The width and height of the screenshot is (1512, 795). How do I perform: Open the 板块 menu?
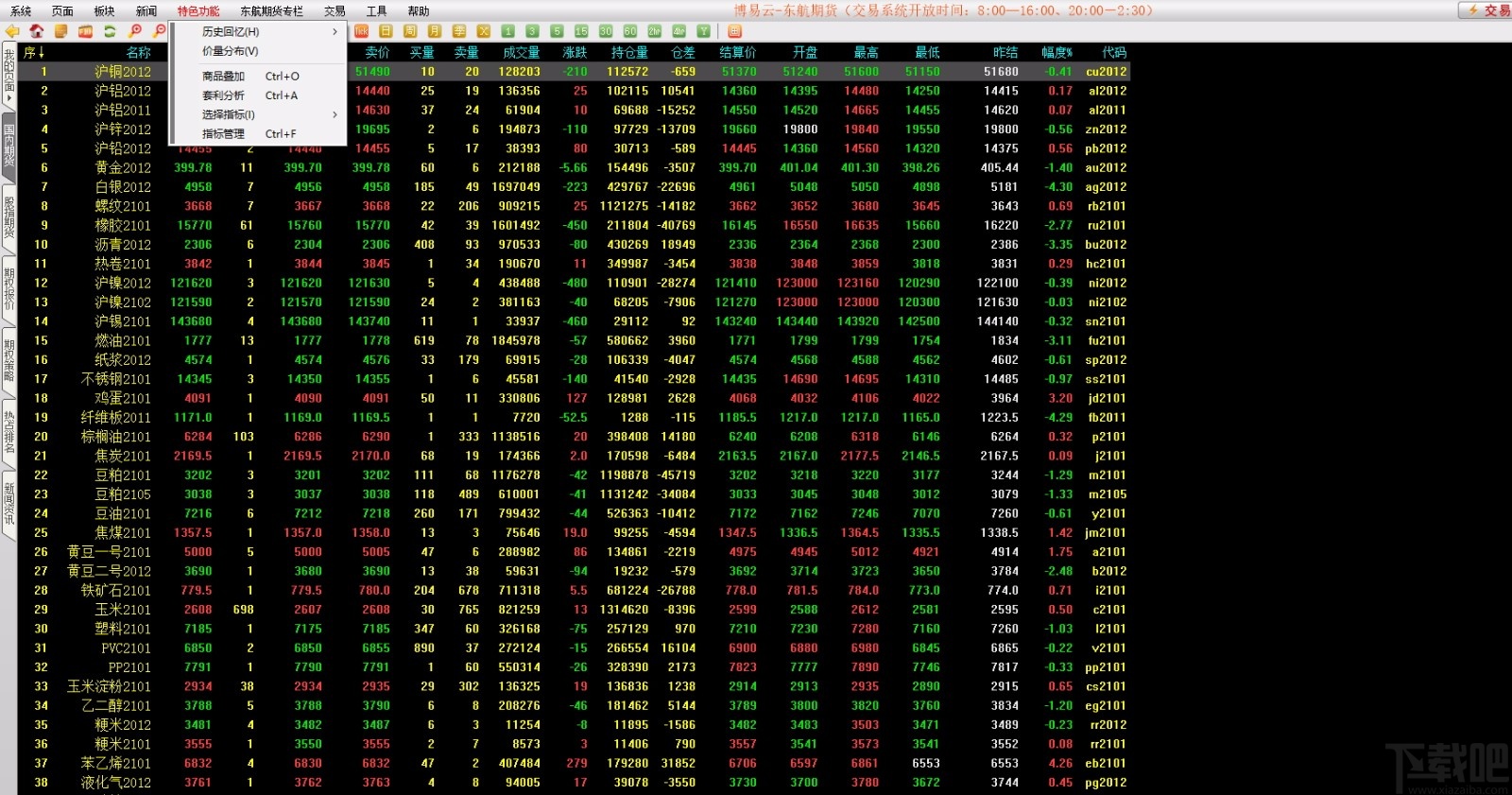[x=104, y=11]
